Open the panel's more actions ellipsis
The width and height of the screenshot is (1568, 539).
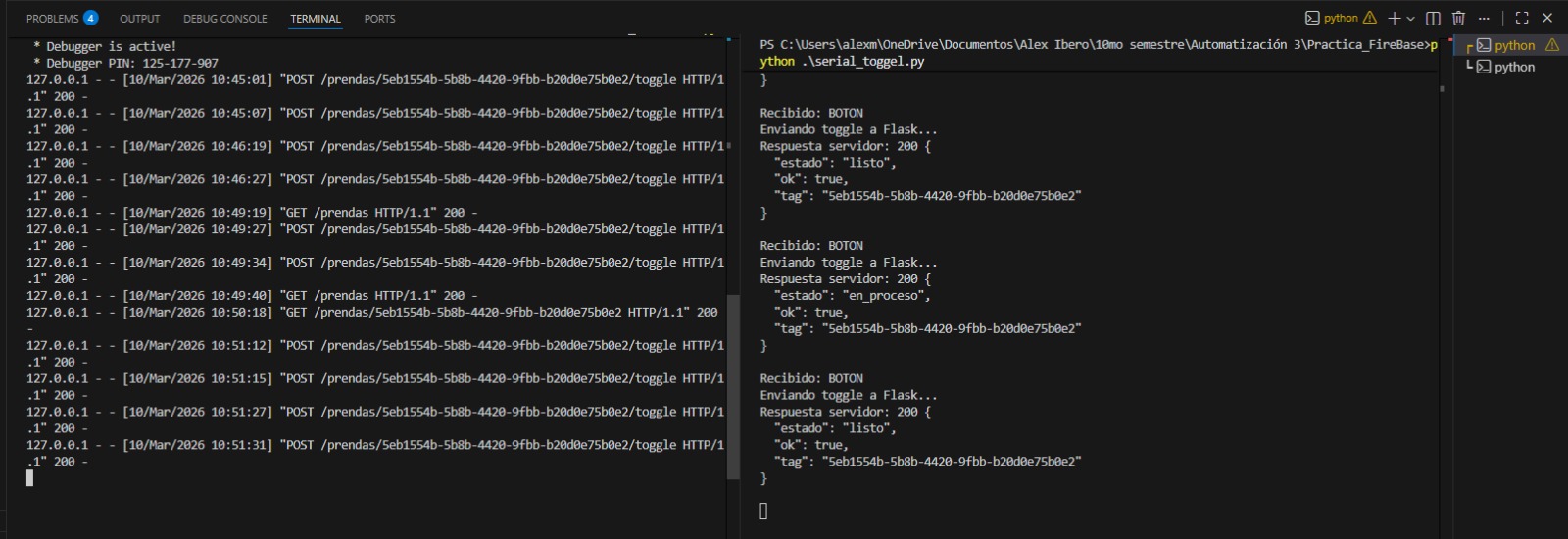[1484, 18]
